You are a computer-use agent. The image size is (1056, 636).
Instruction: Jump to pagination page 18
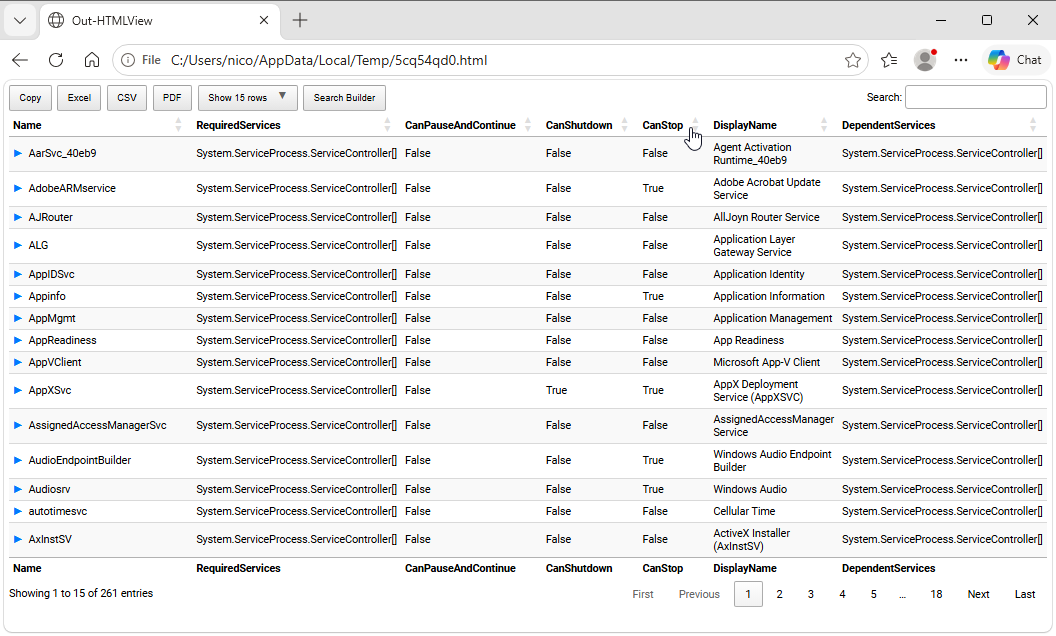(936, 594)
